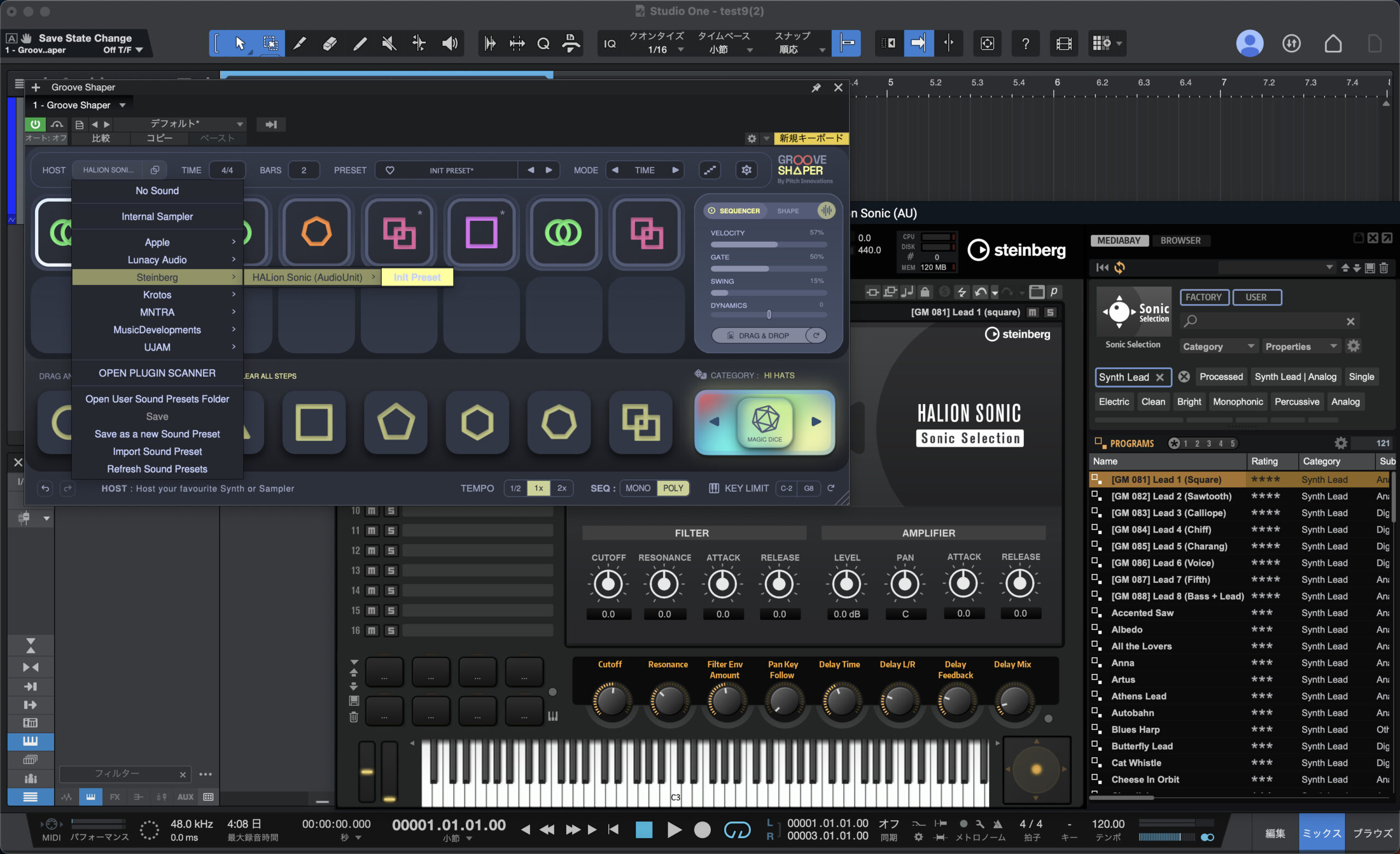This screenshot has width=1400, height=854.
Task: Click the IQ quantize button
Action: tap(610, 43)
